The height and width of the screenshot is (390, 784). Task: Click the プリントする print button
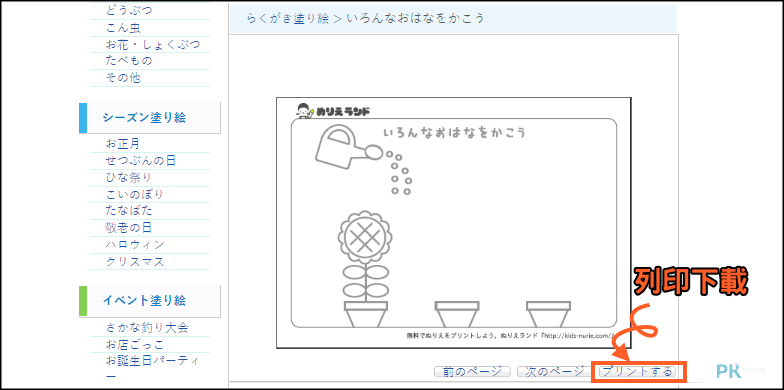[637, 372]
